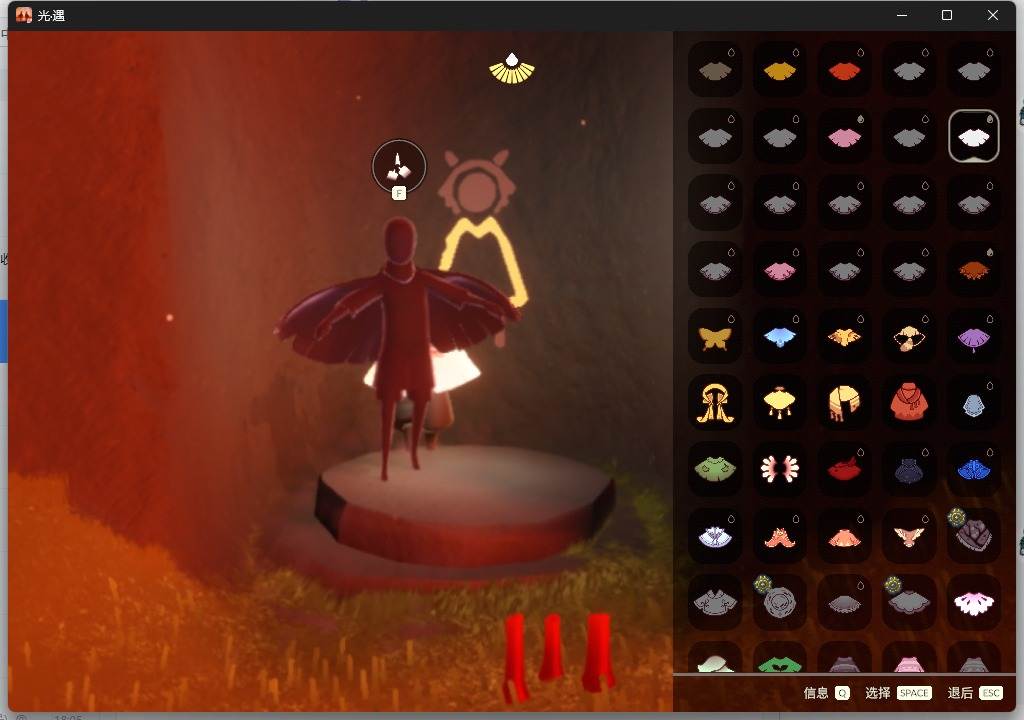Select the gray scalloped cape with badge
This screenshot has width=1024, height=720.
click(909, 602)
